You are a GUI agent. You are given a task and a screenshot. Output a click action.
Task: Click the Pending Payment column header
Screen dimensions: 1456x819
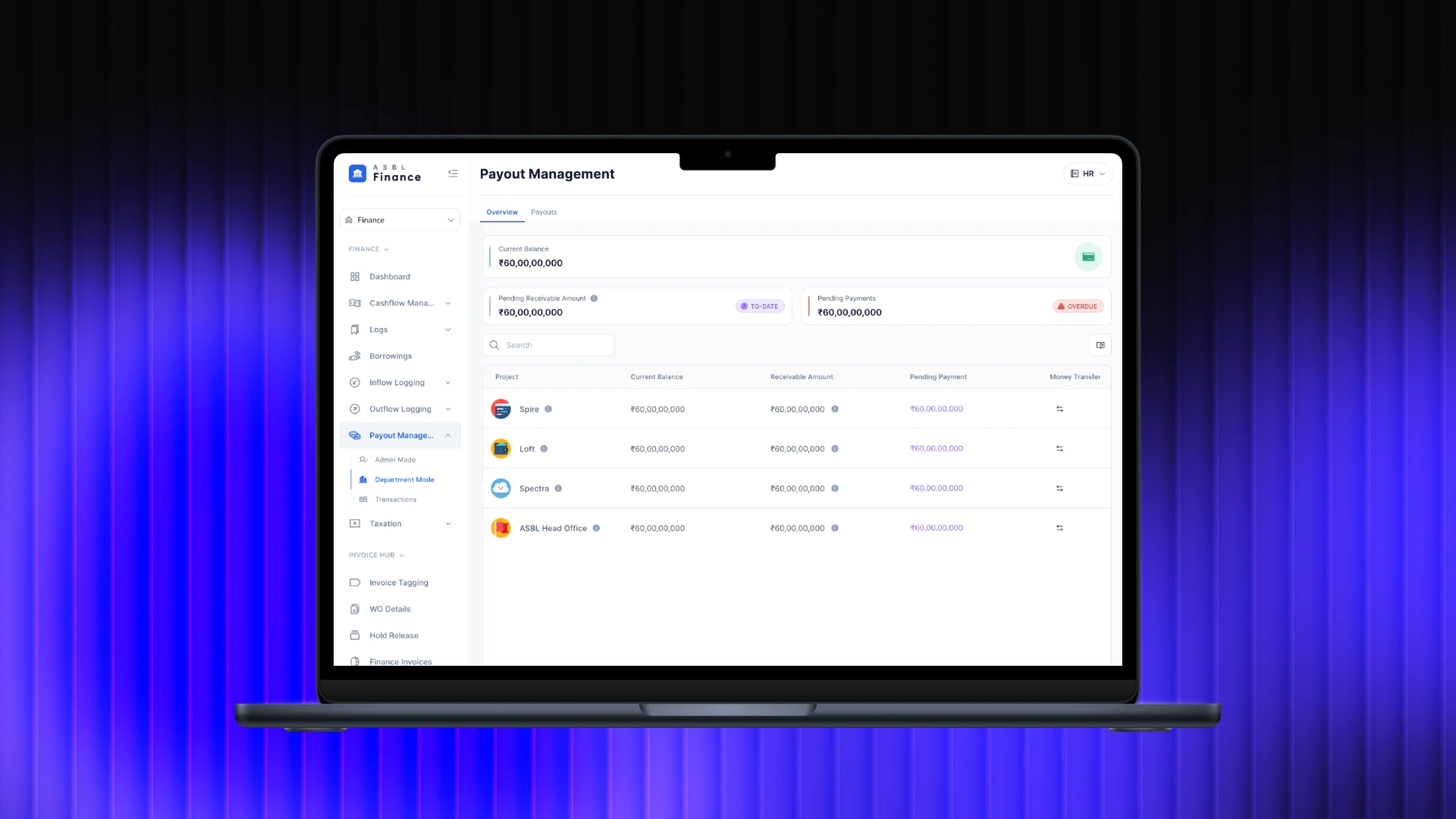tap(938, 377)
